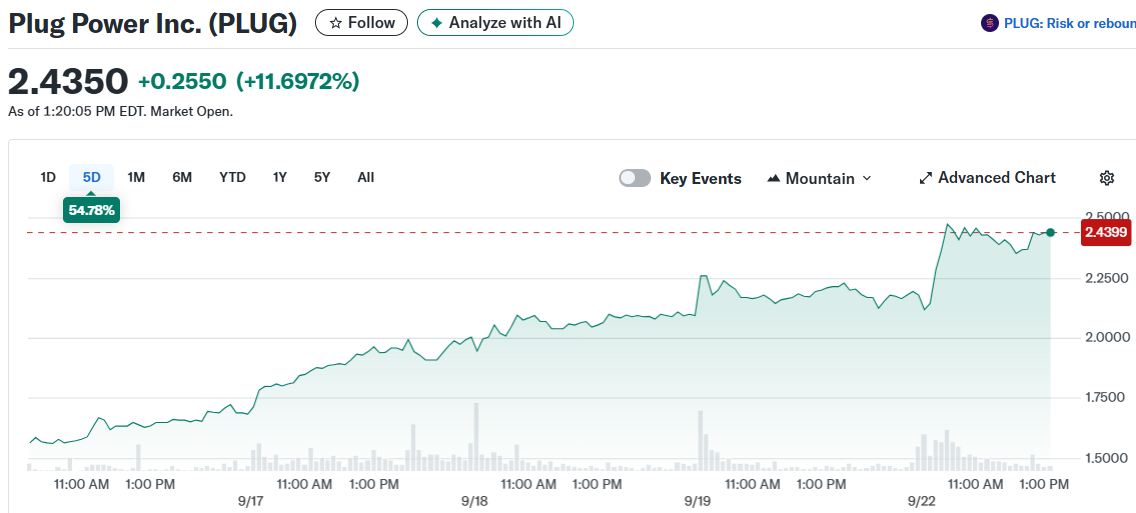The height and width of the screenshot is (513, 1136).
Task: Click the 2.4399 current price label
Action: coord(1106,232)
